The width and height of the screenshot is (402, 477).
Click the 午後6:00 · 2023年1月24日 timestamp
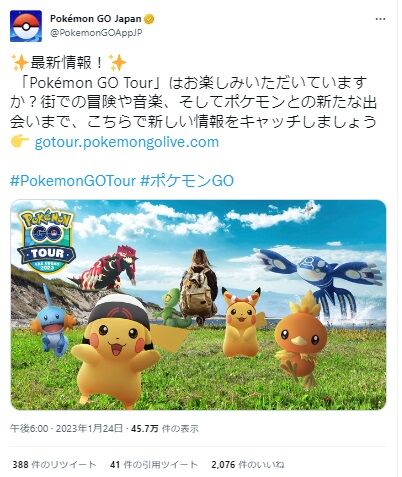pyautogui.click(x=66, y=428)
